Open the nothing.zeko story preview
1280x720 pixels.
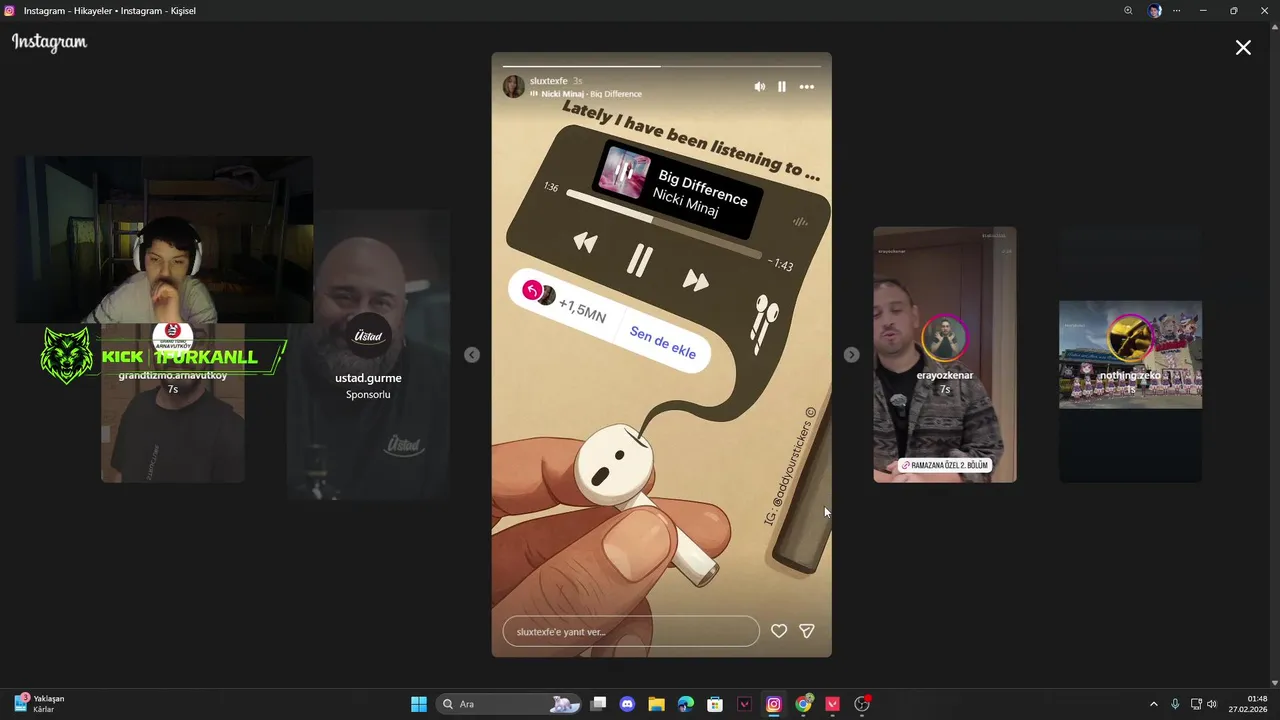click(x=1131, y=355)
